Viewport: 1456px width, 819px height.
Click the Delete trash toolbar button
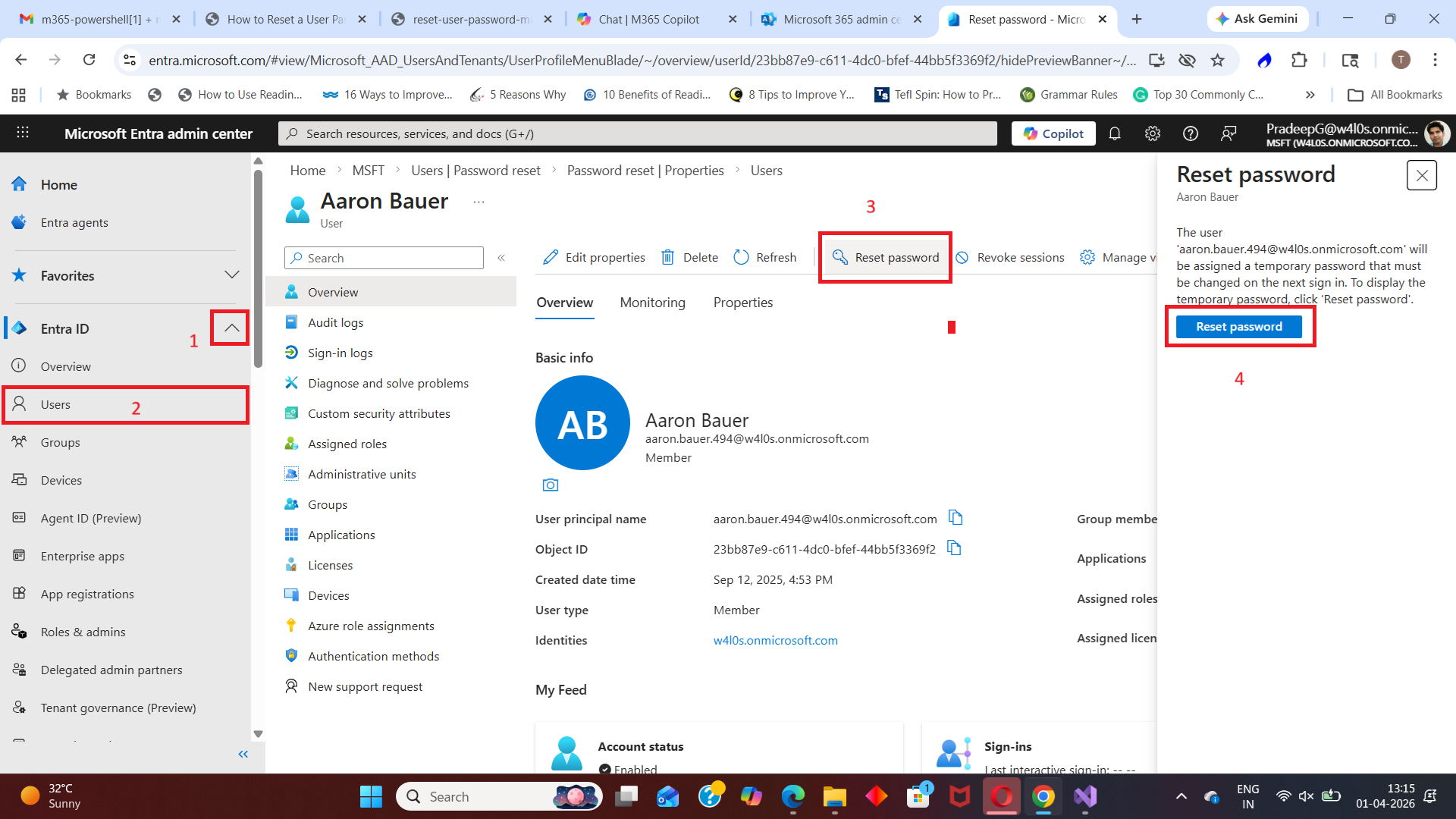(689, 258)
